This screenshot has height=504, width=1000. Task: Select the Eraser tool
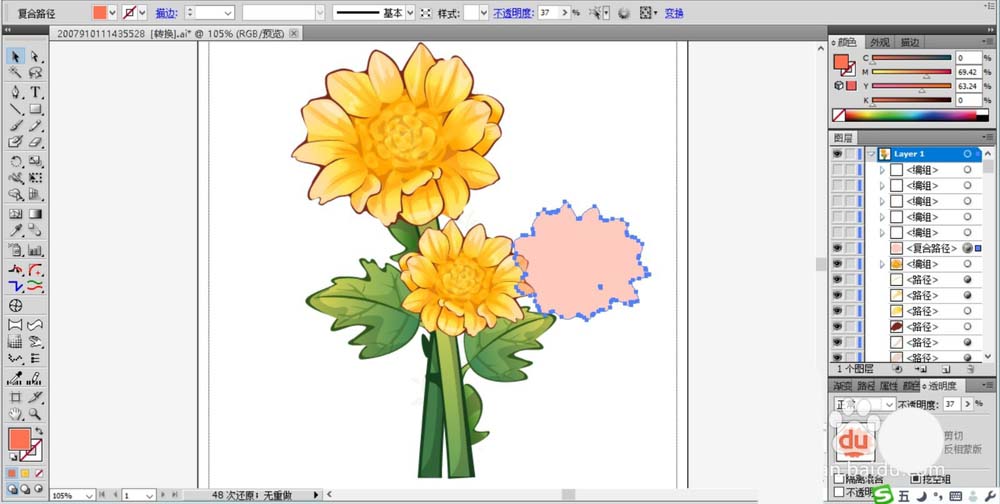pyautogui.click(x=35, y=142)
